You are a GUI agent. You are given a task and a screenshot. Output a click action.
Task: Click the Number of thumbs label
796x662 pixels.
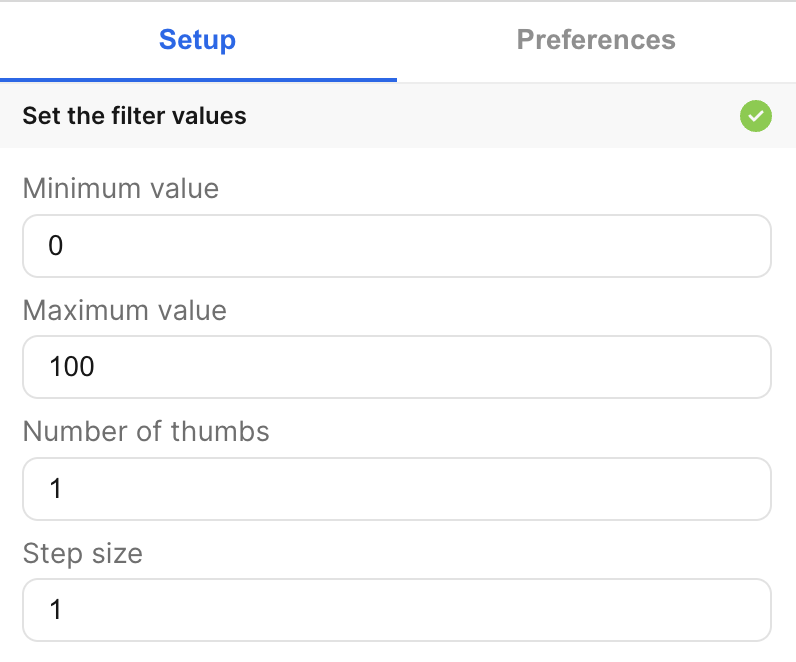[146, 431]
